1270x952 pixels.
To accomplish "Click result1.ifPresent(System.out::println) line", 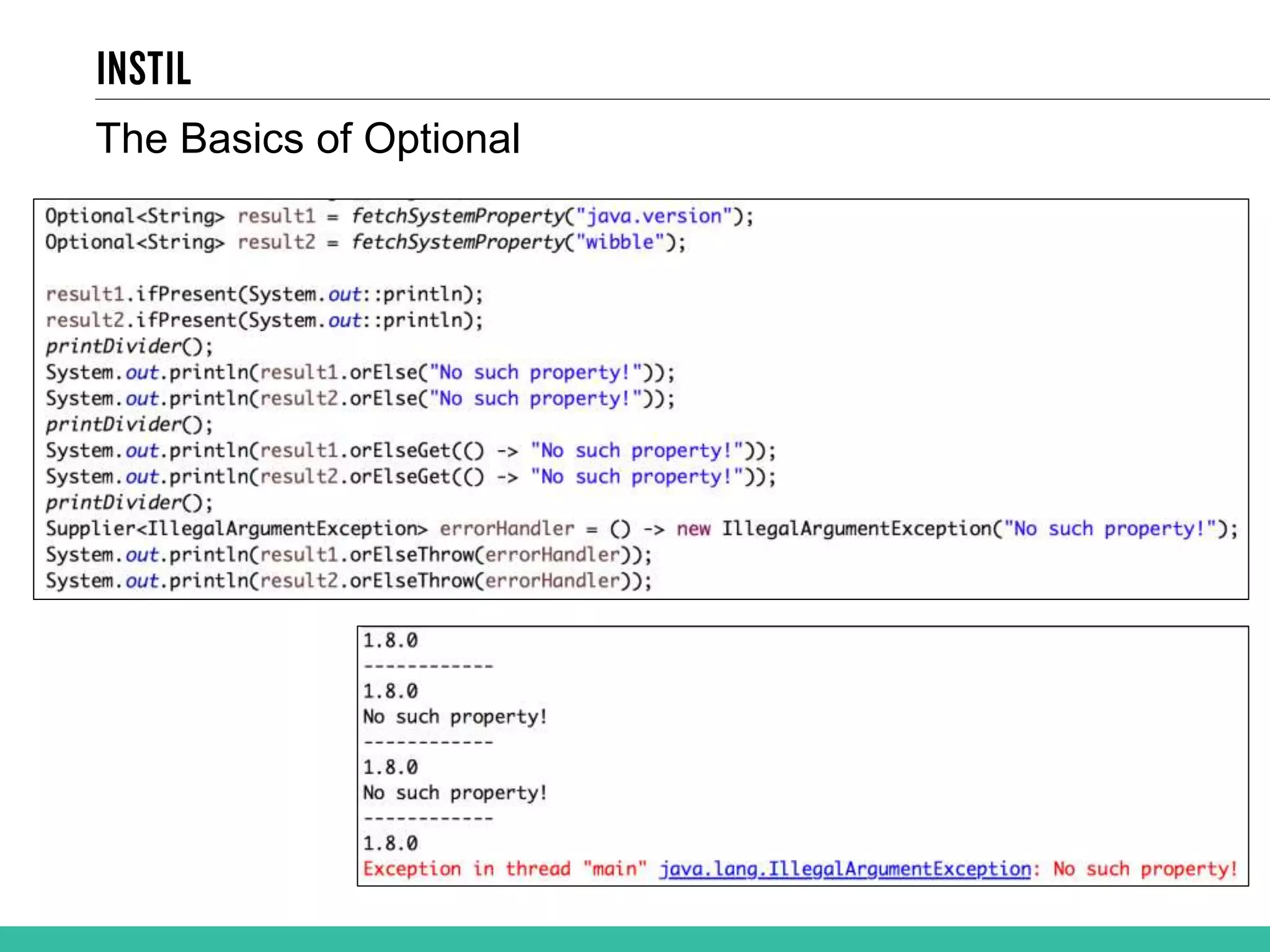I will [x=264, y=294].
